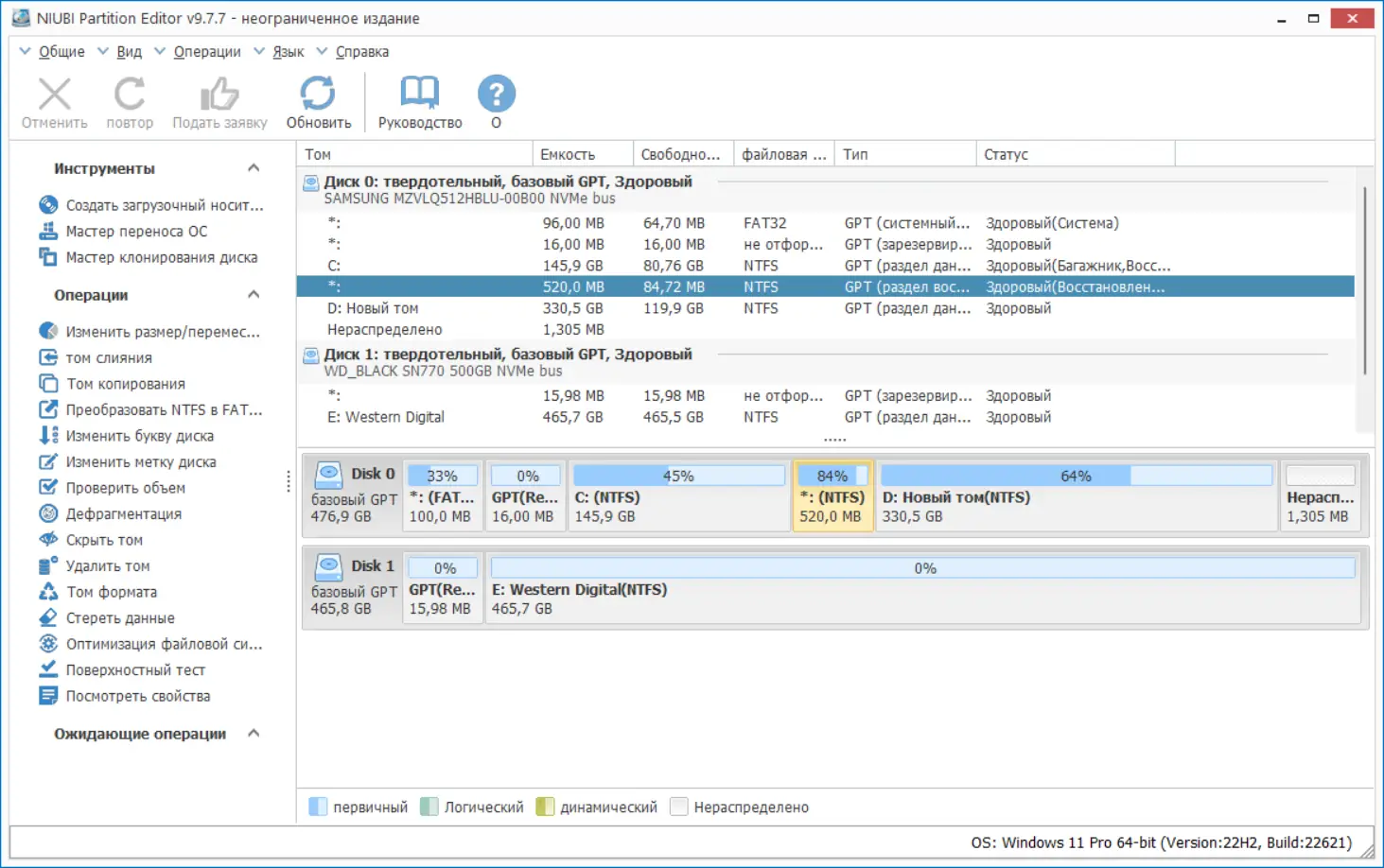Collapse the "Инструменты" section
The image size is (1384, 868).
[253, 167]
